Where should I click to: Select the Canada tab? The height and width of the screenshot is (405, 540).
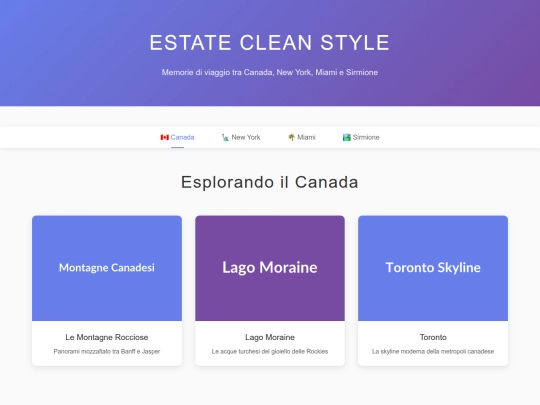(177, 137)
